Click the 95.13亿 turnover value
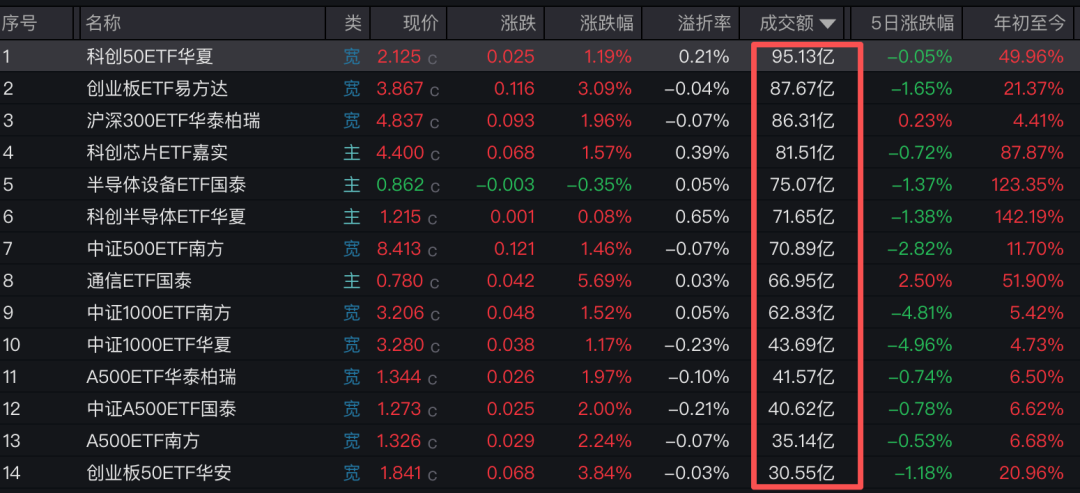1080x493 pixels. [x=803, y=56]
